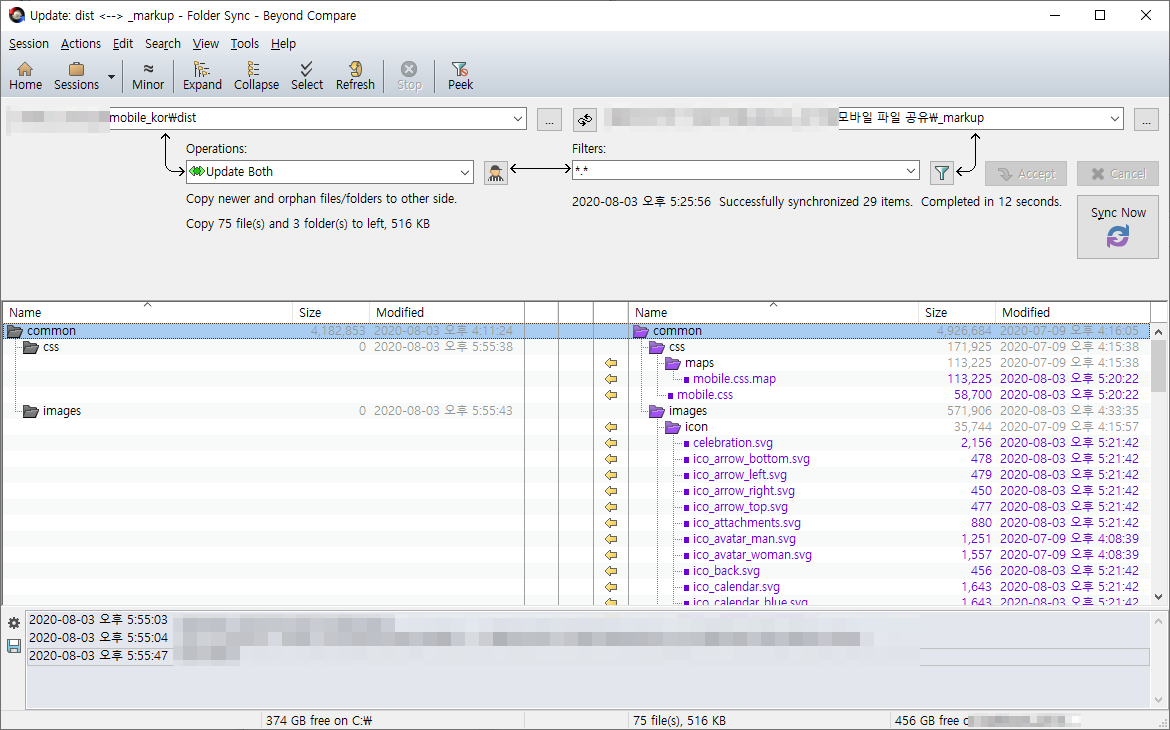Viewport: 1170px width, 730px height.
Task: Open the Search menu
Action: pos(163,43)
